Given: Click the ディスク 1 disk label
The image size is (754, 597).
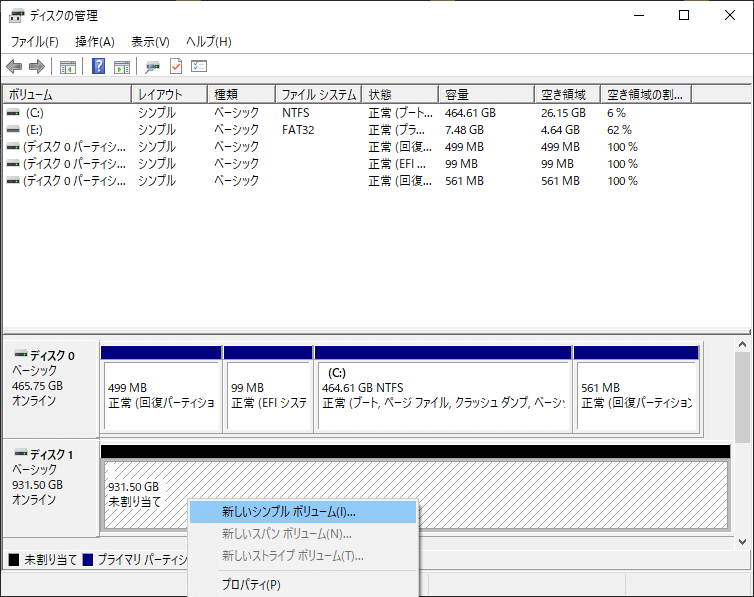Looking at the screenshot, I should tap(51, 454).
